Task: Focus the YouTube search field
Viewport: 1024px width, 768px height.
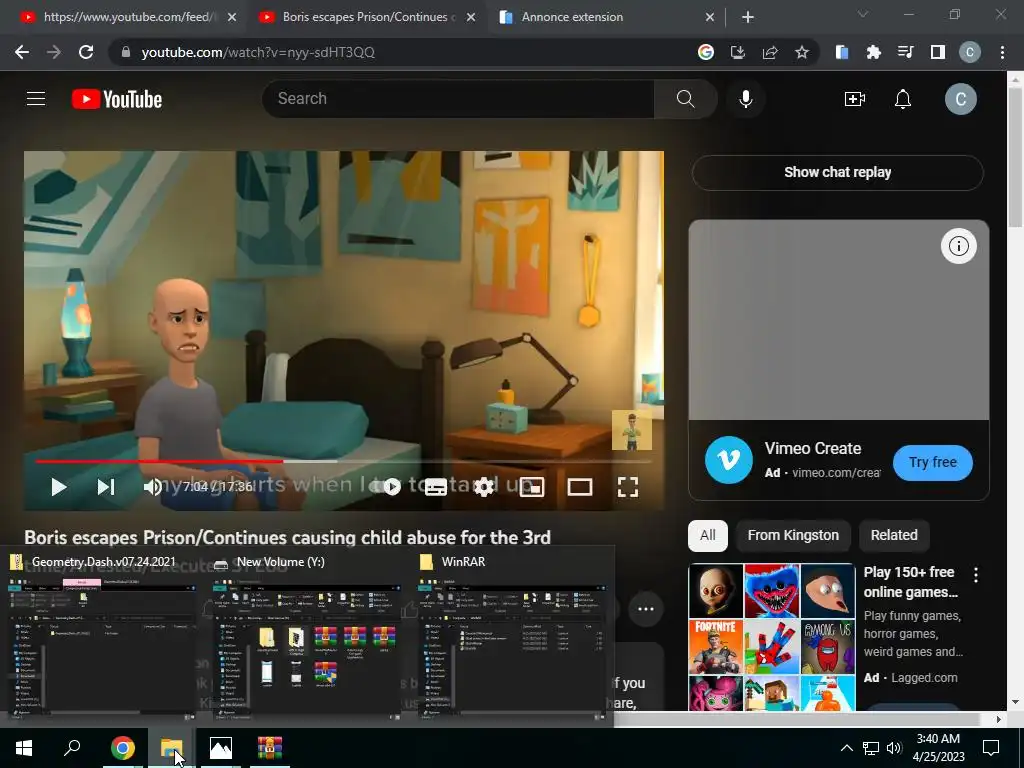Action: coord(457,99)
